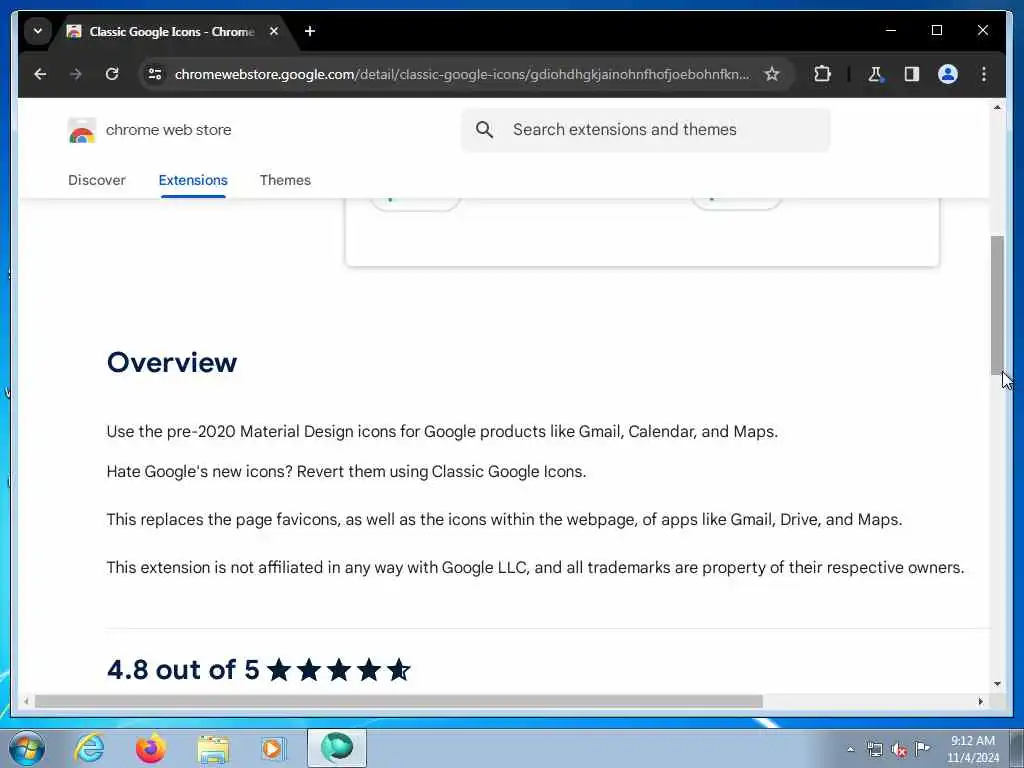Minimize the Chrome window

891,30
